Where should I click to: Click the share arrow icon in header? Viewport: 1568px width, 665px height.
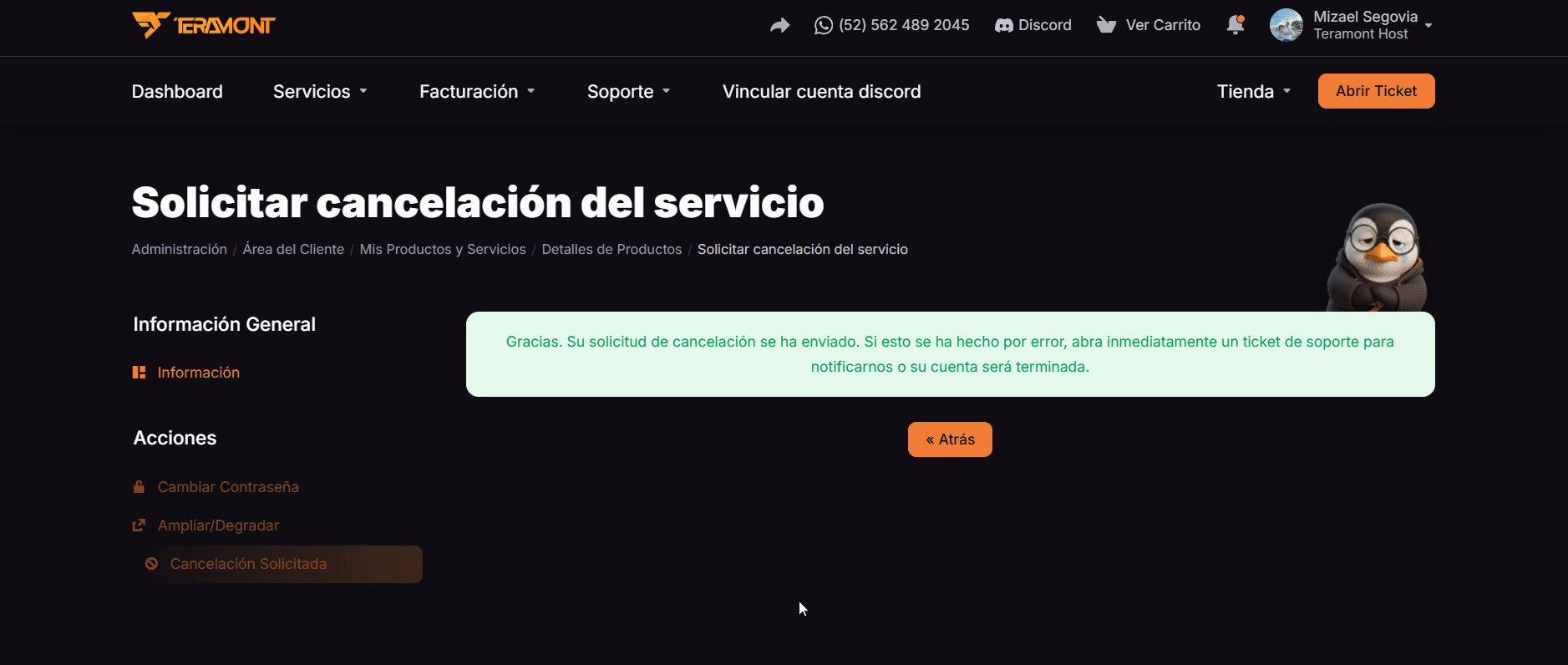[779, 26]
